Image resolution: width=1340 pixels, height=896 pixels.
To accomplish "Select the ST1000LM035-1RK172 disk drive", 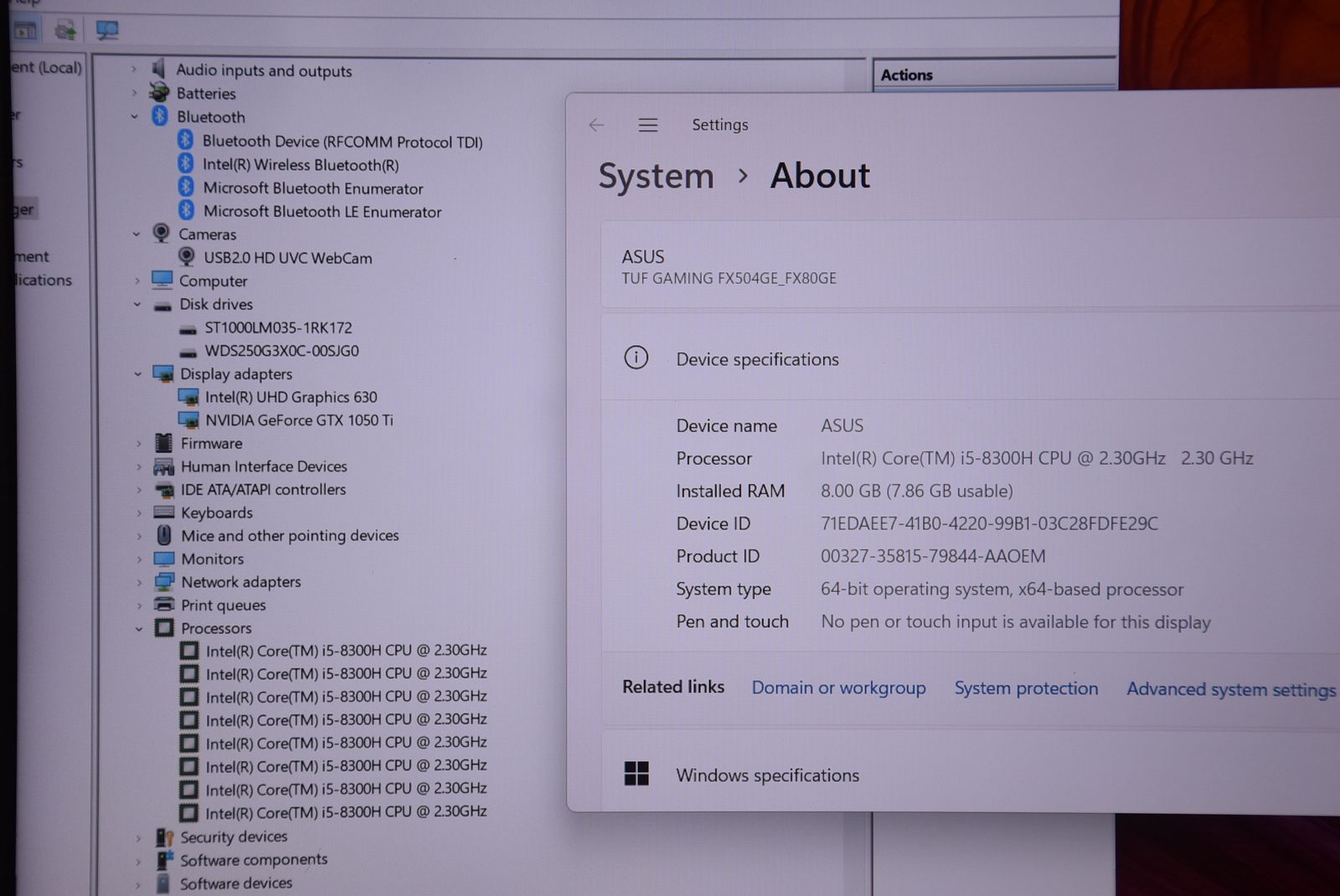I will tap(278, 327).
